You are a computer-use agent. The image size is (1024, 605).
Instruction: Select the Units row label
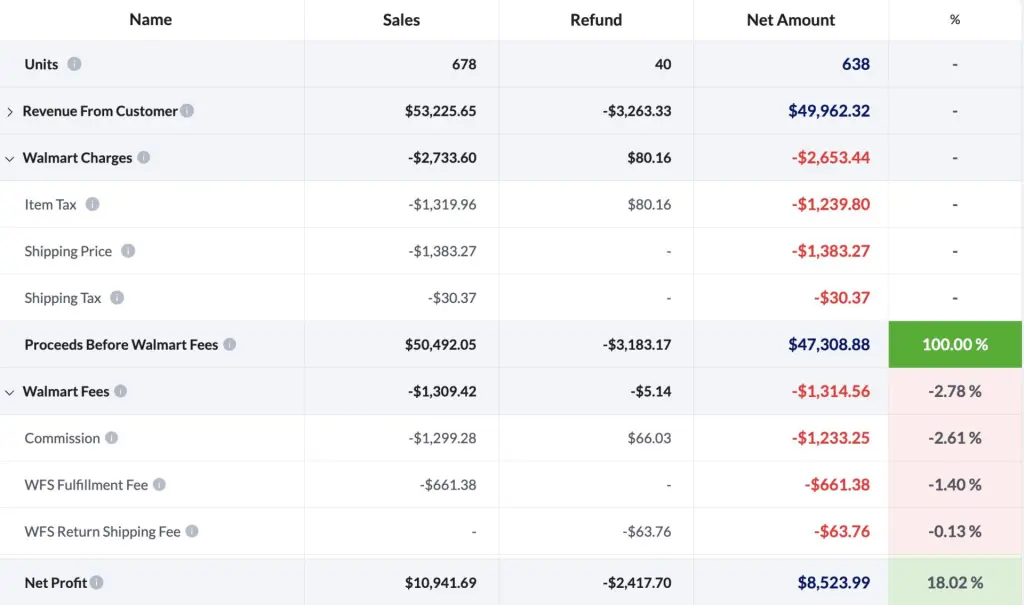41,64
